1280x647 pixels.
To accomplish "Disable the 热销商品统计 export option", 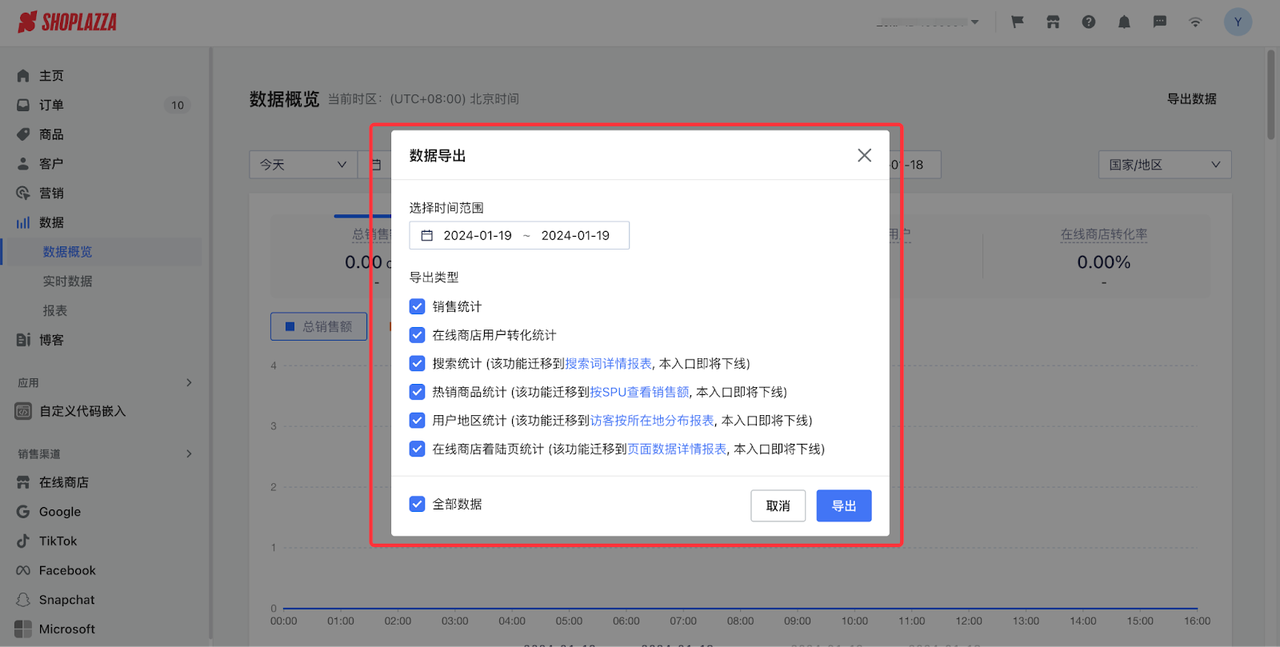I will tap(417, 392).
